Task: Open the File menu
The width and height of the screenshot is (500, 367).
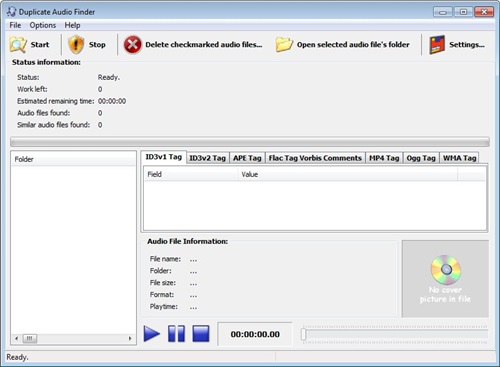Action: [x=15, y=25]
